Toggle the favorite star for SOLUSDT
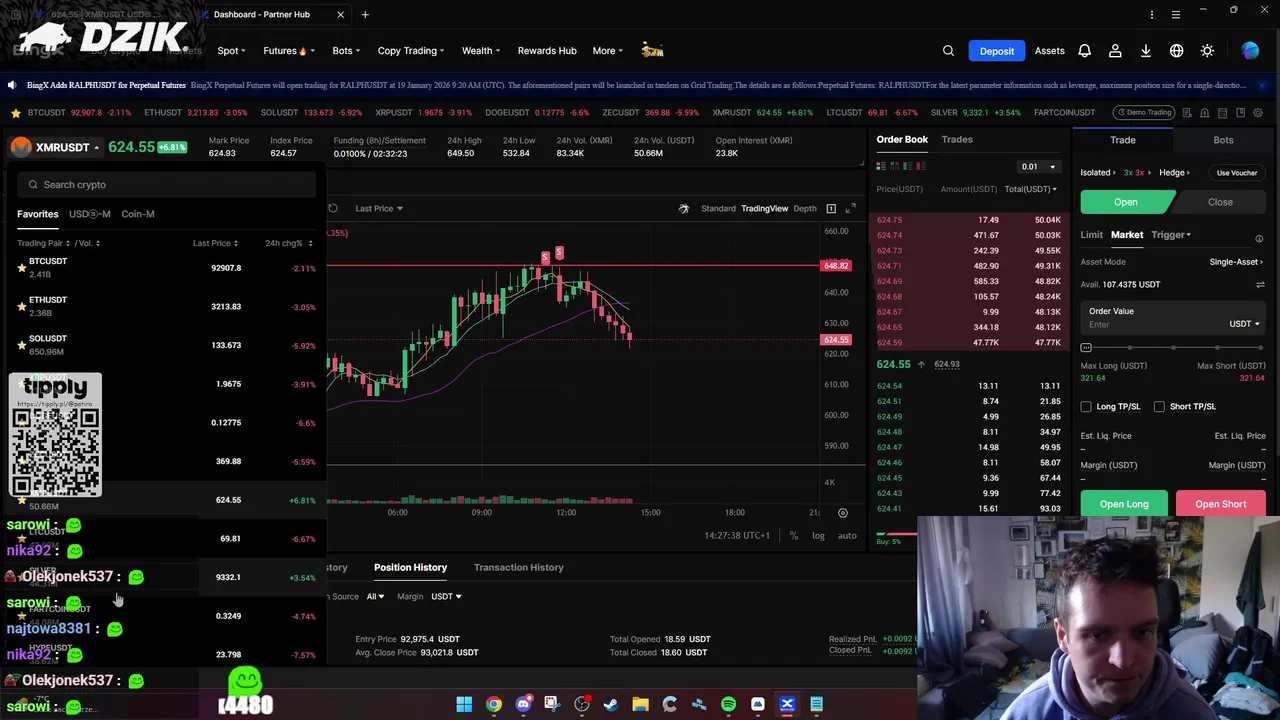The height and width of the screenshot is (720, 1280). pos(22,345)
